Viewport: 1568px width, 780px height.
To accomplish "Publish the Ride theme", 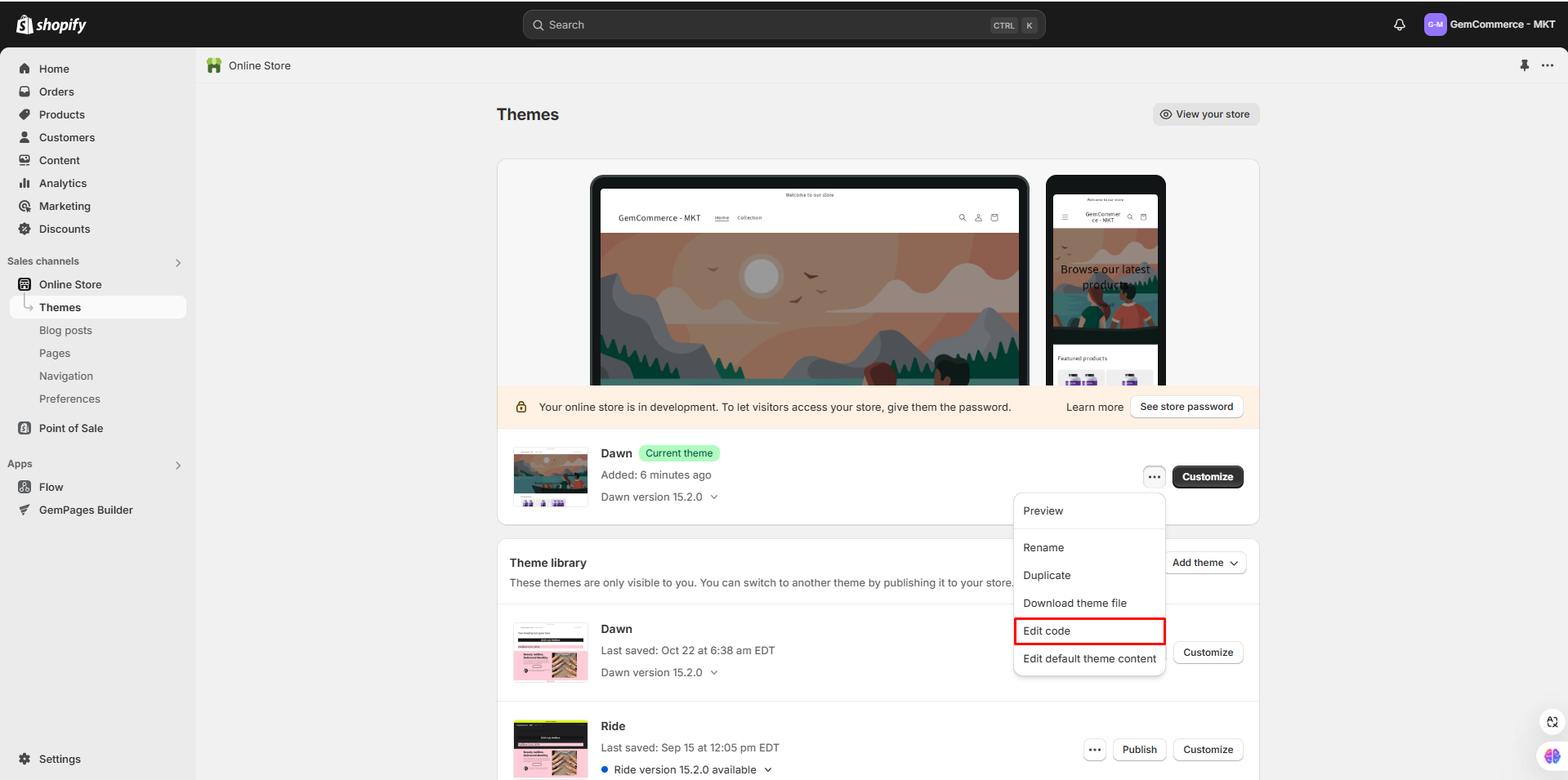I will coord(1139,750).
